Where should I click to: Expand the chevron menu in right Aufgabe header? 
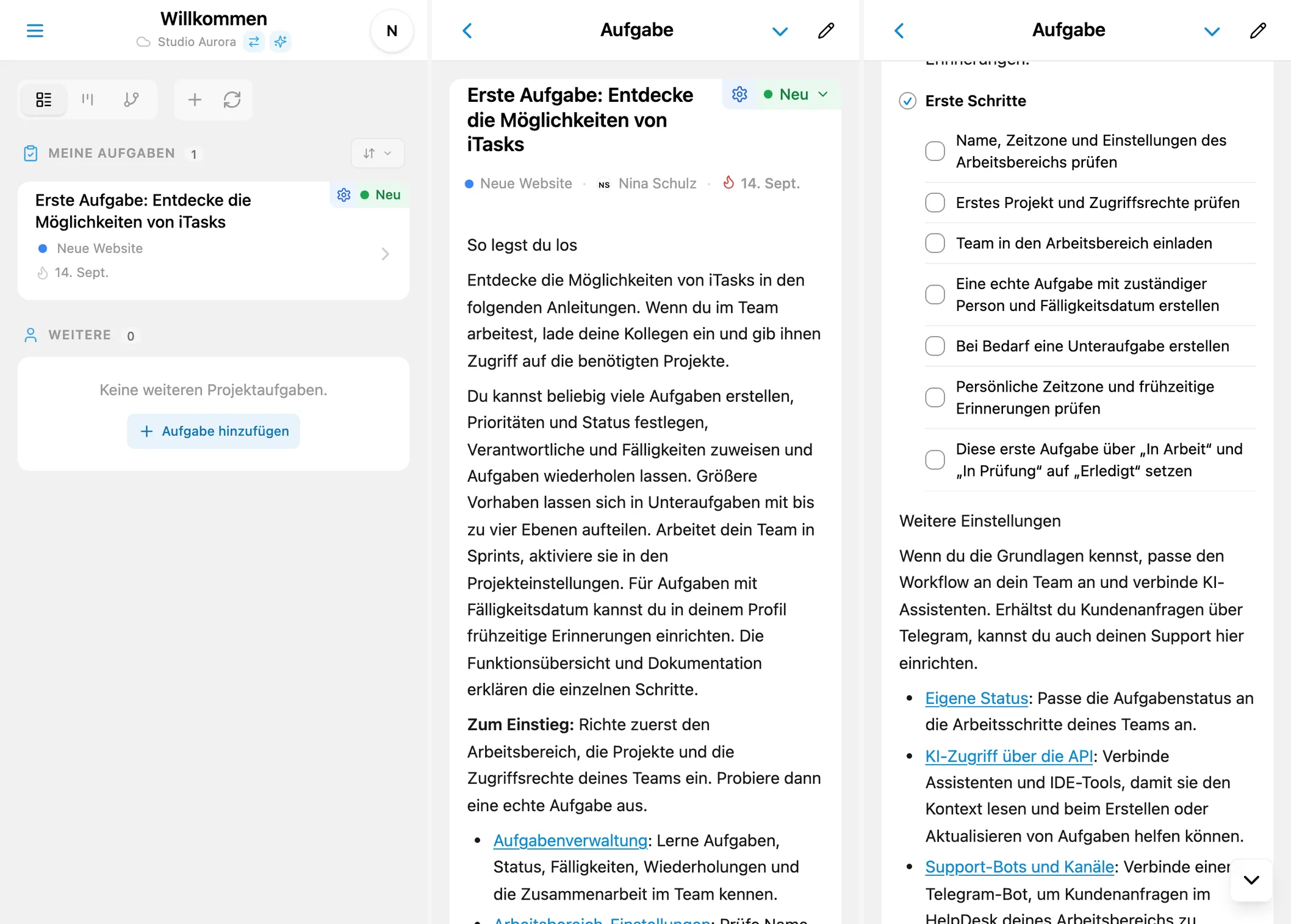1212,31
